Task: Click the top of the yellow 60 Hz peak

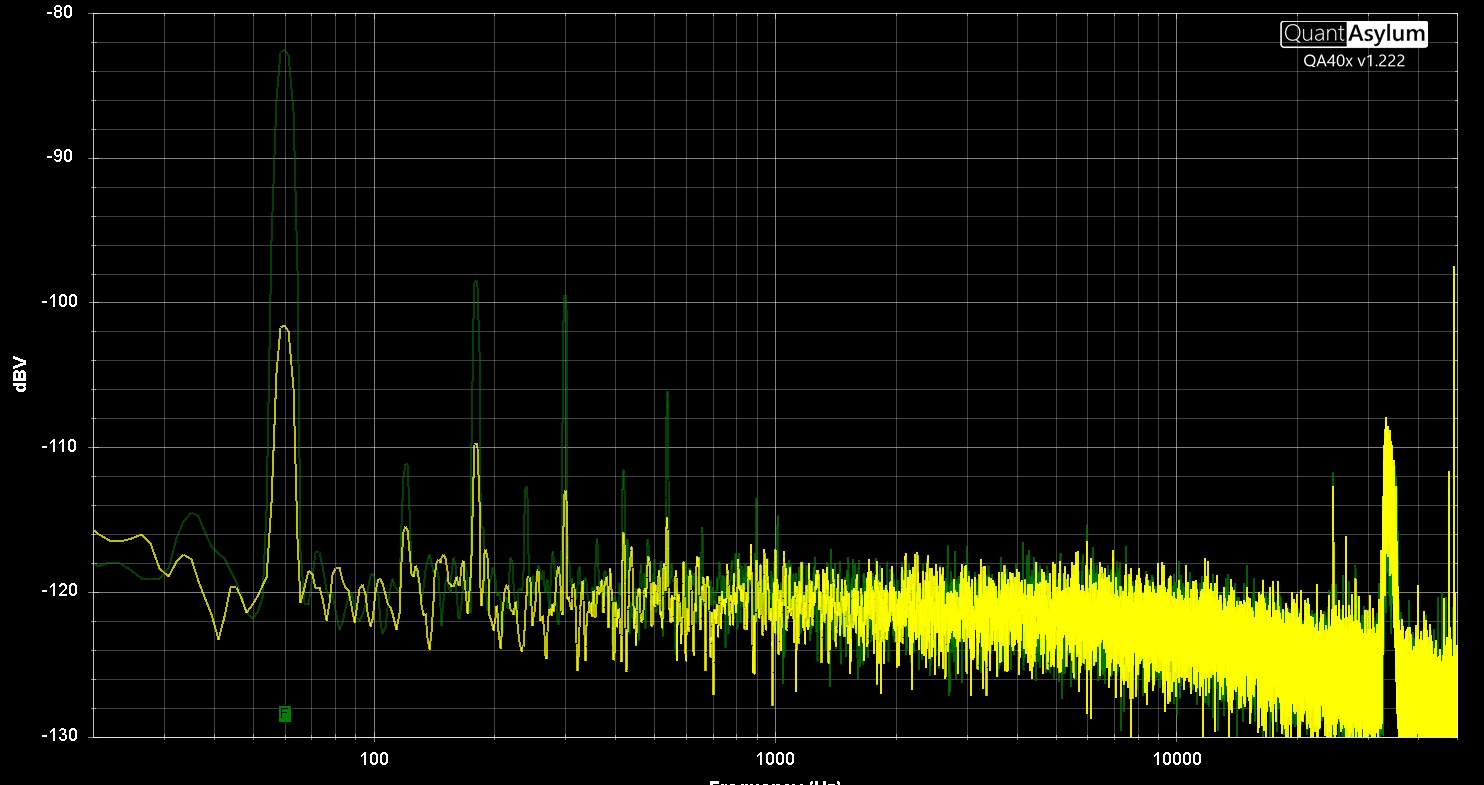Action: [x=285, y=326]
